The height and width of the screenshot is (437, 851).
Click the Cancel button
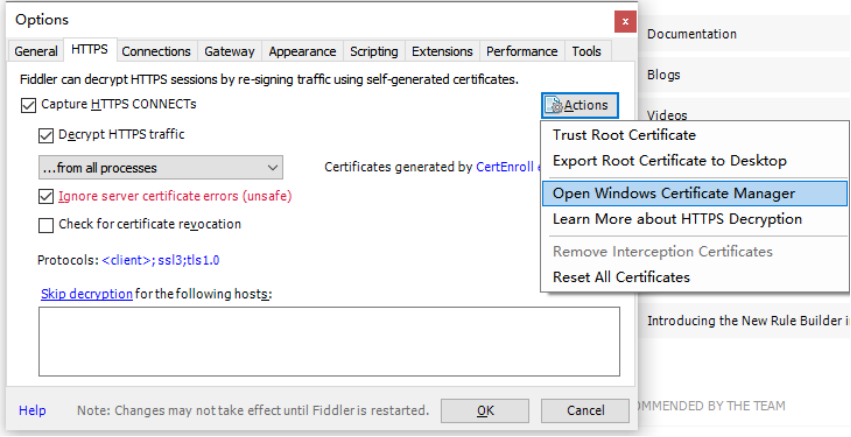pos(585,411)
